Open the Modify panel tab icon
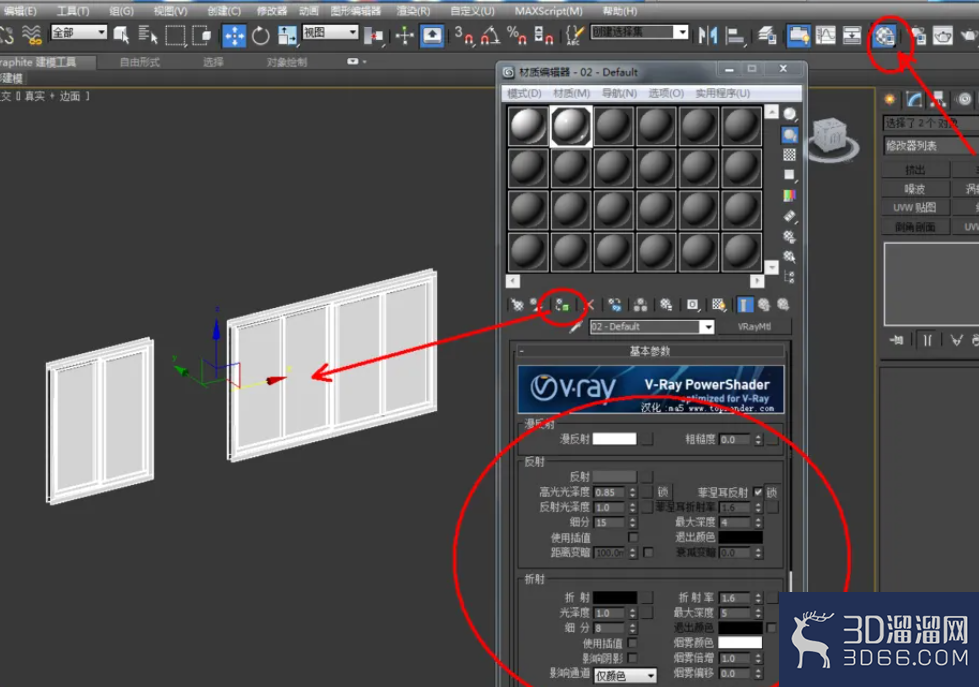The image size is (979, 687). [915, 99]
